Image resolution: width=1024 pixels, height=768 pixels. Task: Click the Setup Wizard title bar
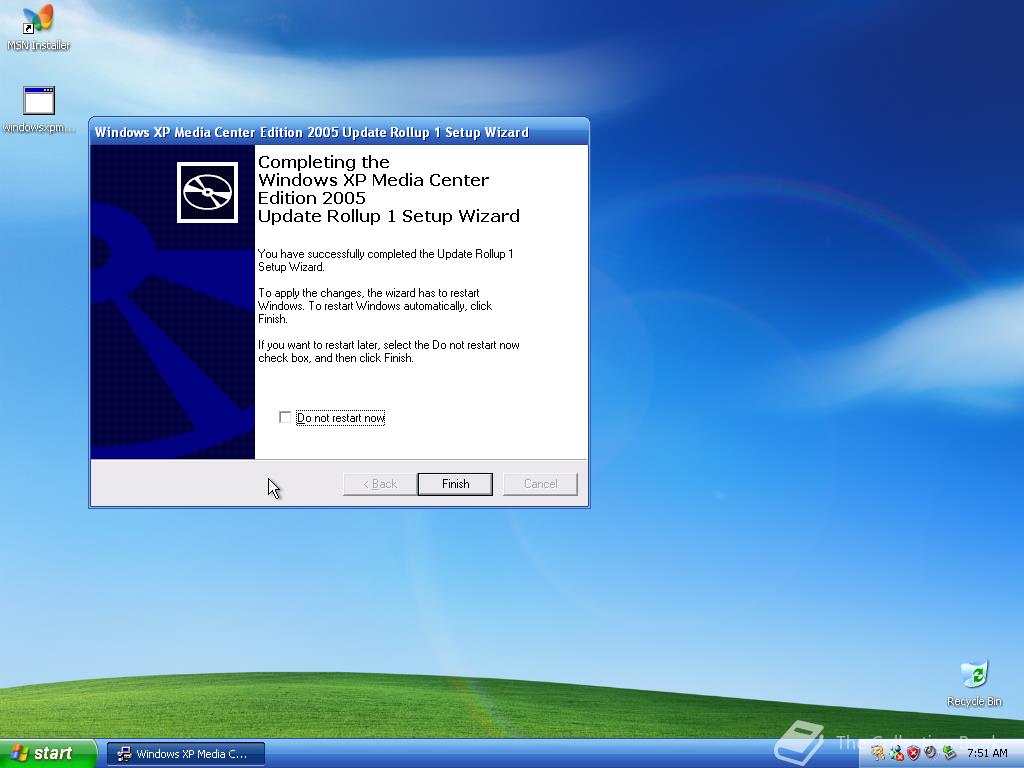(300, 131)
